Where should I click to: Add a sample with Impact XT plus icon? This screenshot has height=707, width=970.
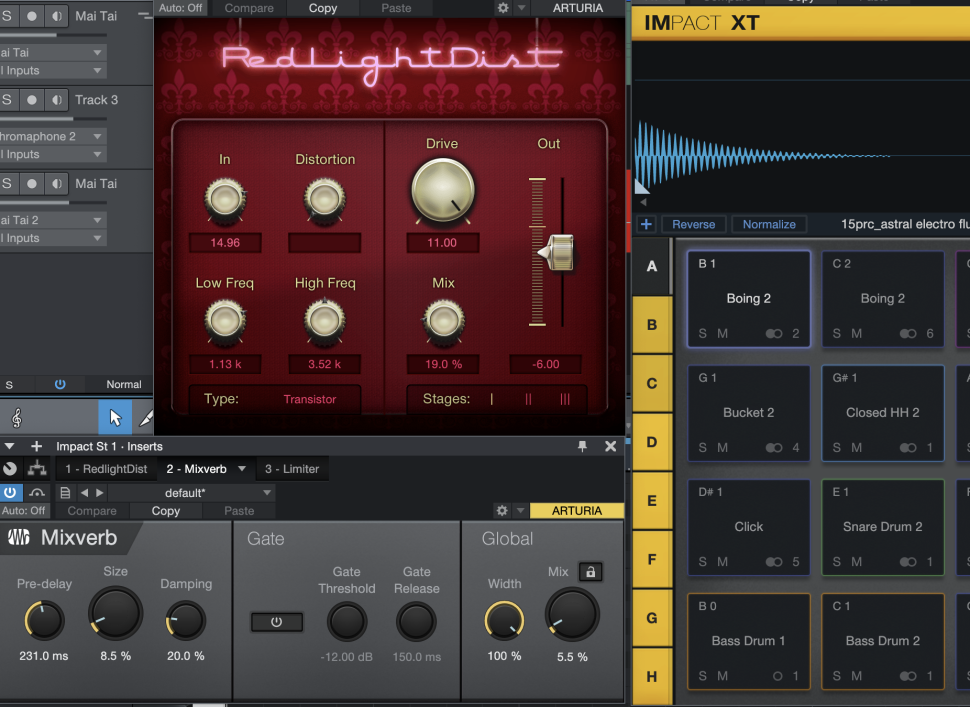[x=646, y=225]
